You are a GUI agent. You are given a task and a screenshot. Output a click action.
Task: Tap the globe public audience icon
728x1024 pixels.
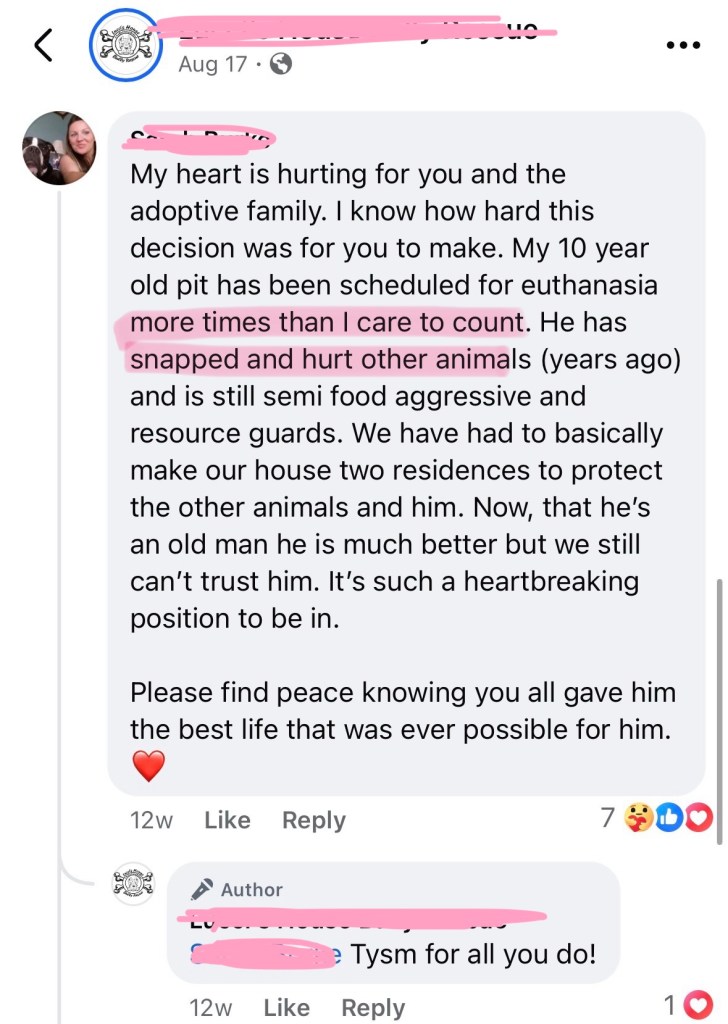pos(282,65)
